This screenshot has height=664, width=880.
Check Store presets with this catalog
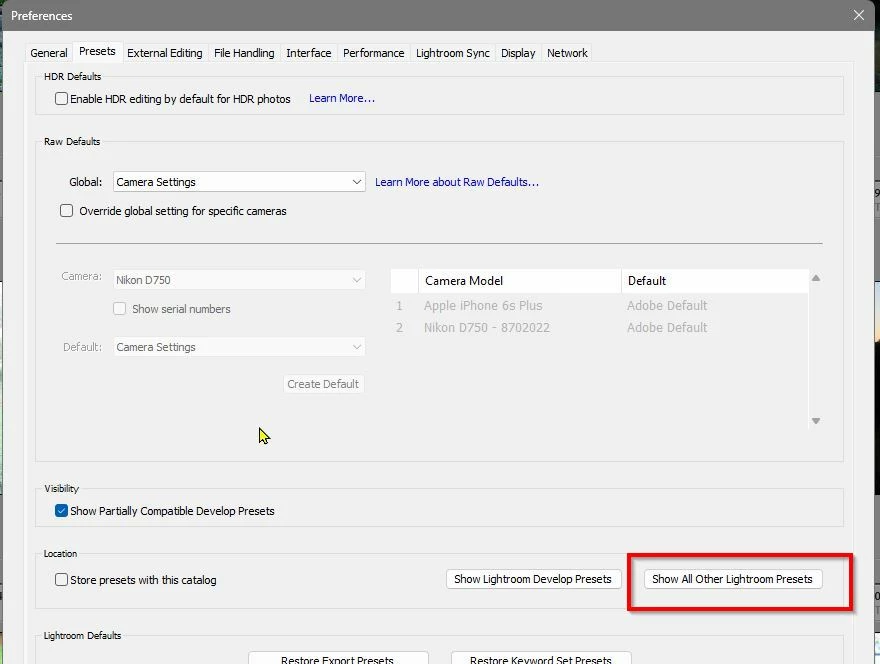click(x=61, y=580)
